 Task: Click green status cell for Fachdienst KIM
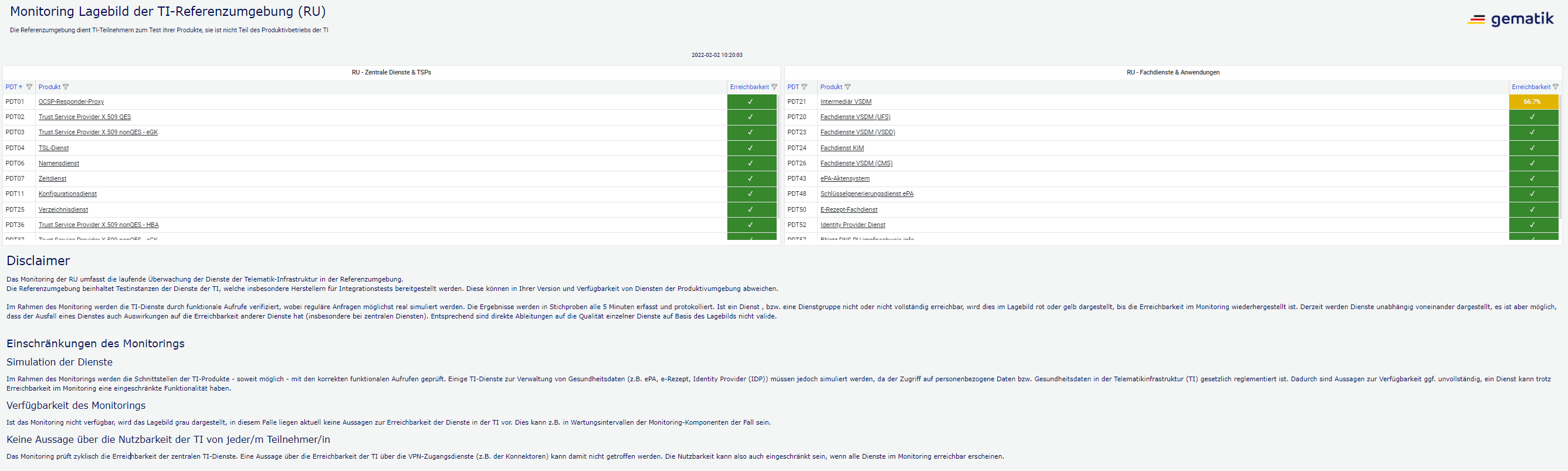(x=1533, y=148)
